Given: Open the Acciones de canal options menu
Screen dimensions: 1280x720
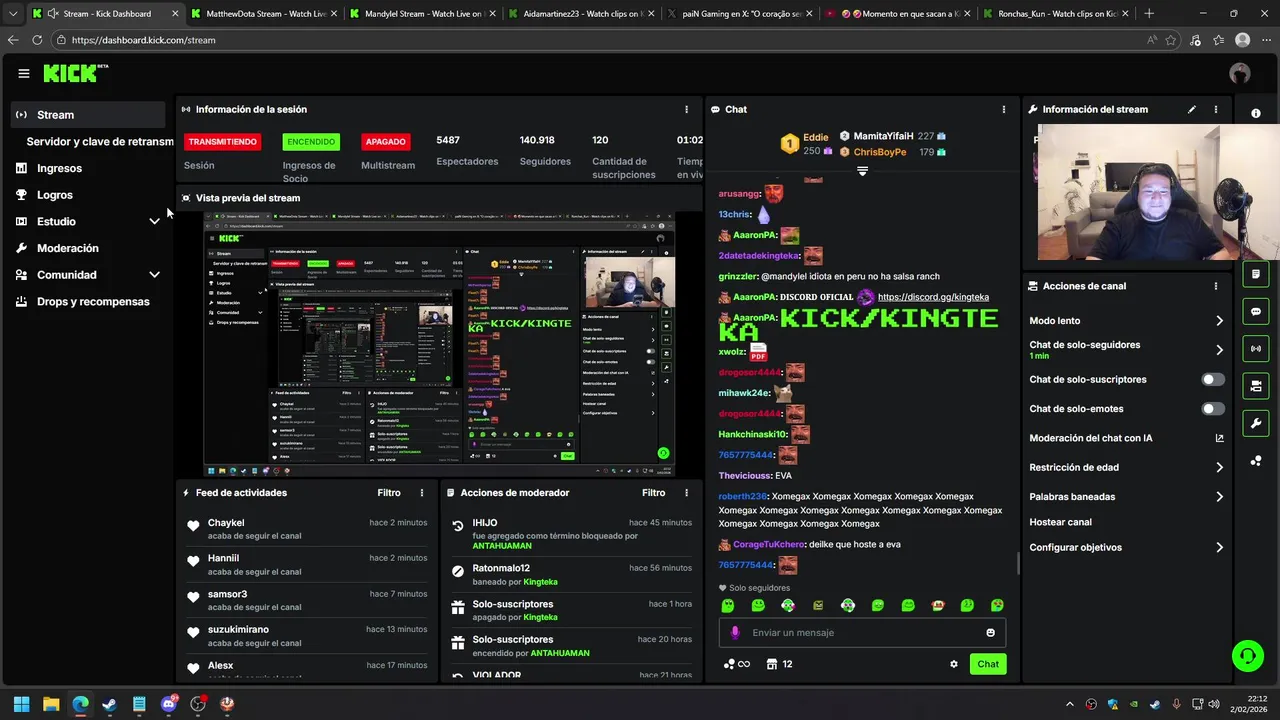Looking at the screenshot, I should [x=1216, y=286].
